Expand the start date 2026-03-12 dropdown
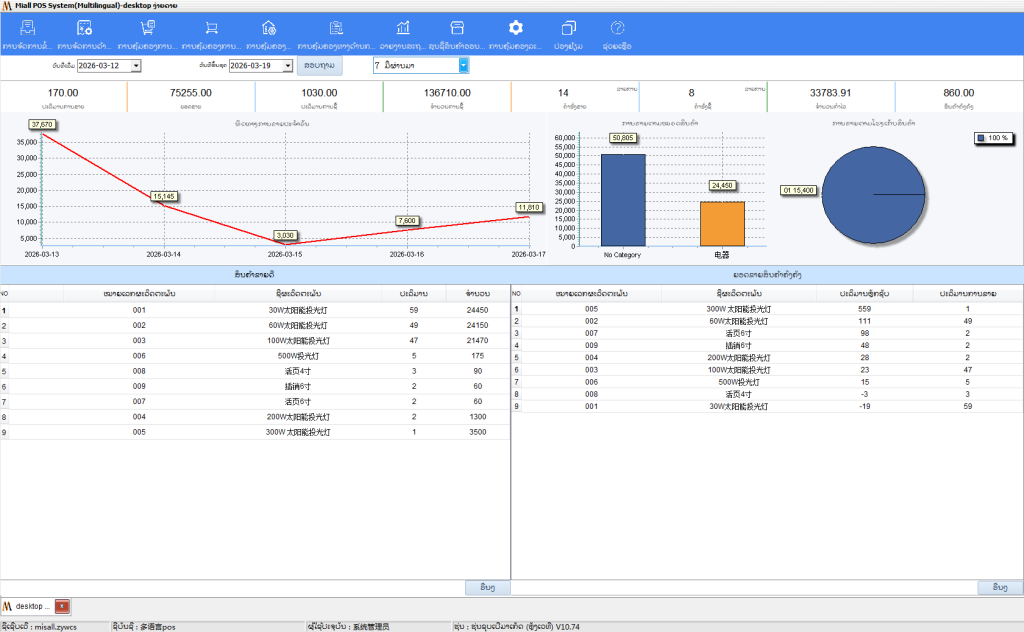Screen dimensions: 1024x632 [136, 66]
